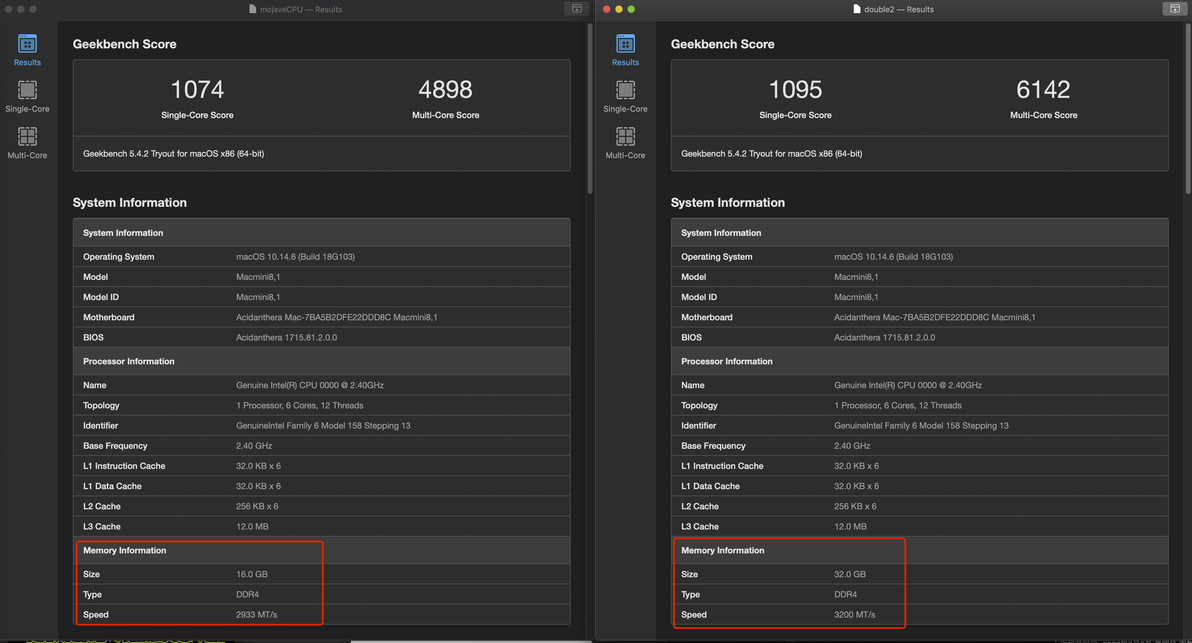The width and height of the screenshot is (1192, 643).
Task: Minimize the double2 window with yellow button
Action: click(x=619, y=9)
